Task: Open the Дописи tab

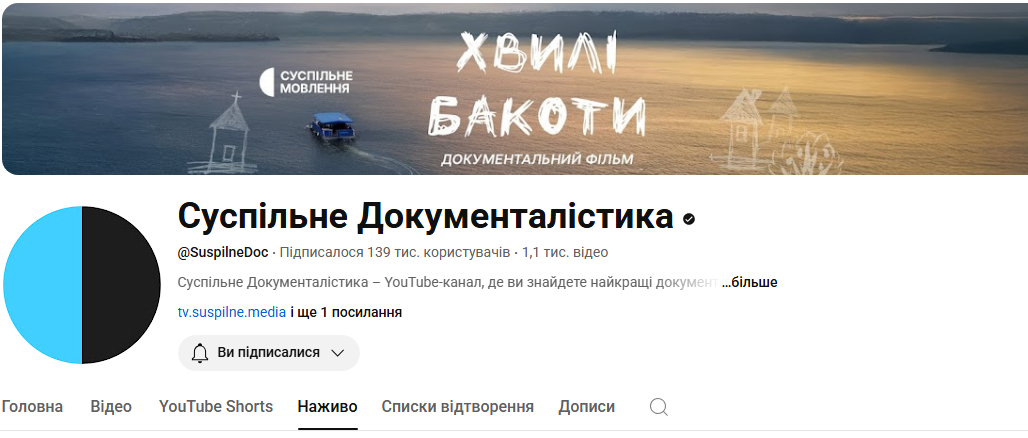Action: click(x=587, y=407)
